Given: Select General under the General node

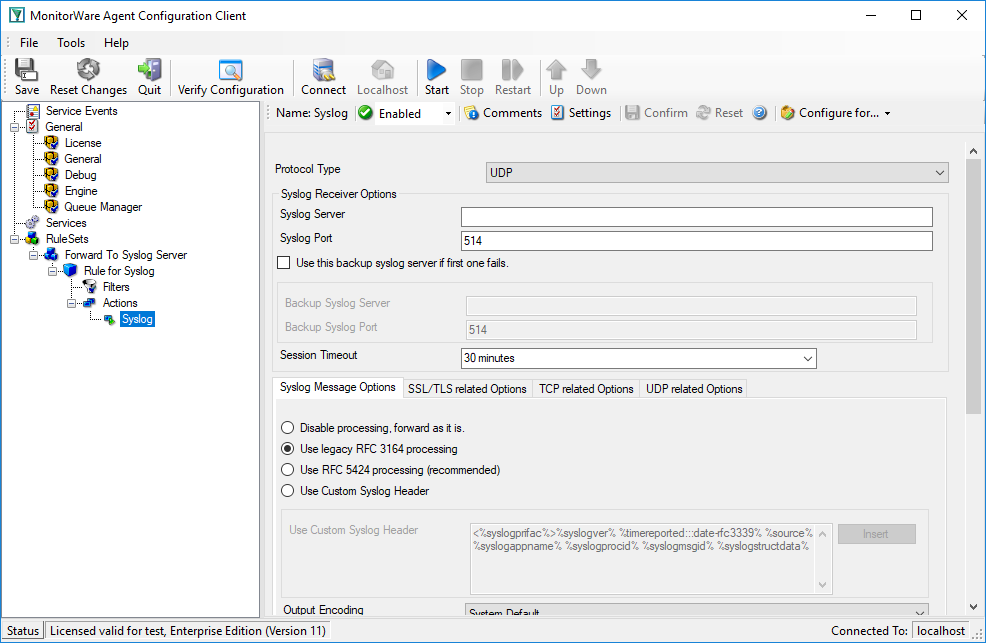Looking at the screenshot, I should coord(82,159).
